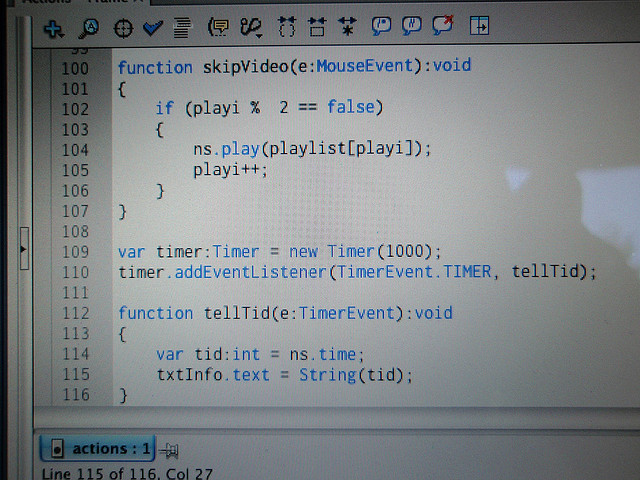This screenshot has width=640, height=480.
Task: Click 'txtInfo' on line 115
Action: (189, 374)
